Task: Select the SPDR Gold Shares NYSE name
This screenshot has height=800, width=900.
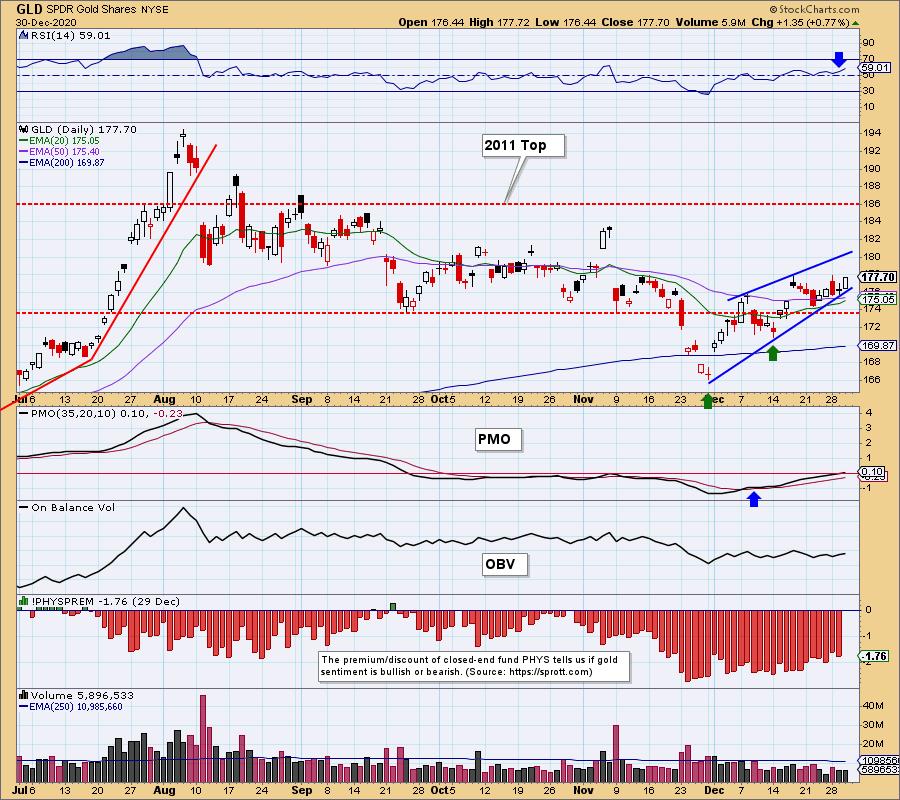Action: [x=107, y=10]
